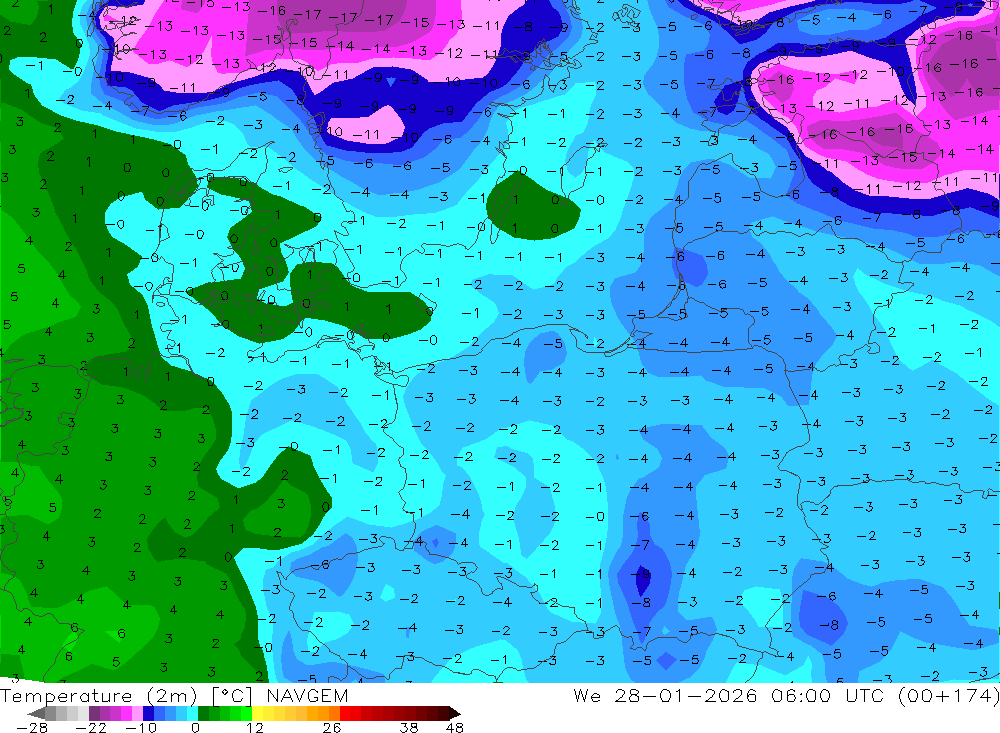This screenshot has height=733, width=1000.
Task: Click the bright red swatch right of 26
Action: tap(345, 713)
